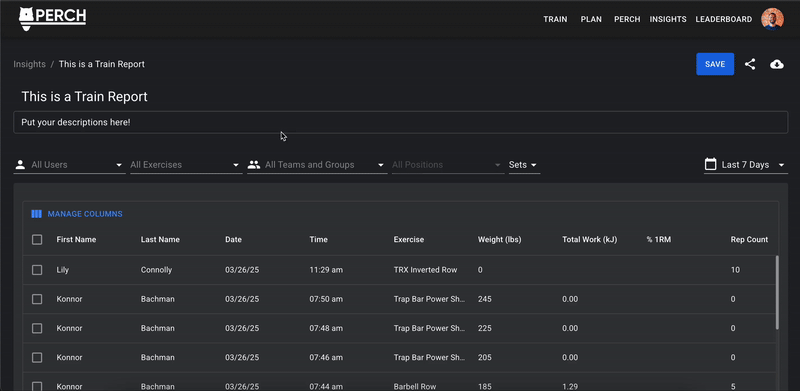This screenshot has height=391, width=800.
Task: Click the Lily first name cell
Action: pos(62,270)
